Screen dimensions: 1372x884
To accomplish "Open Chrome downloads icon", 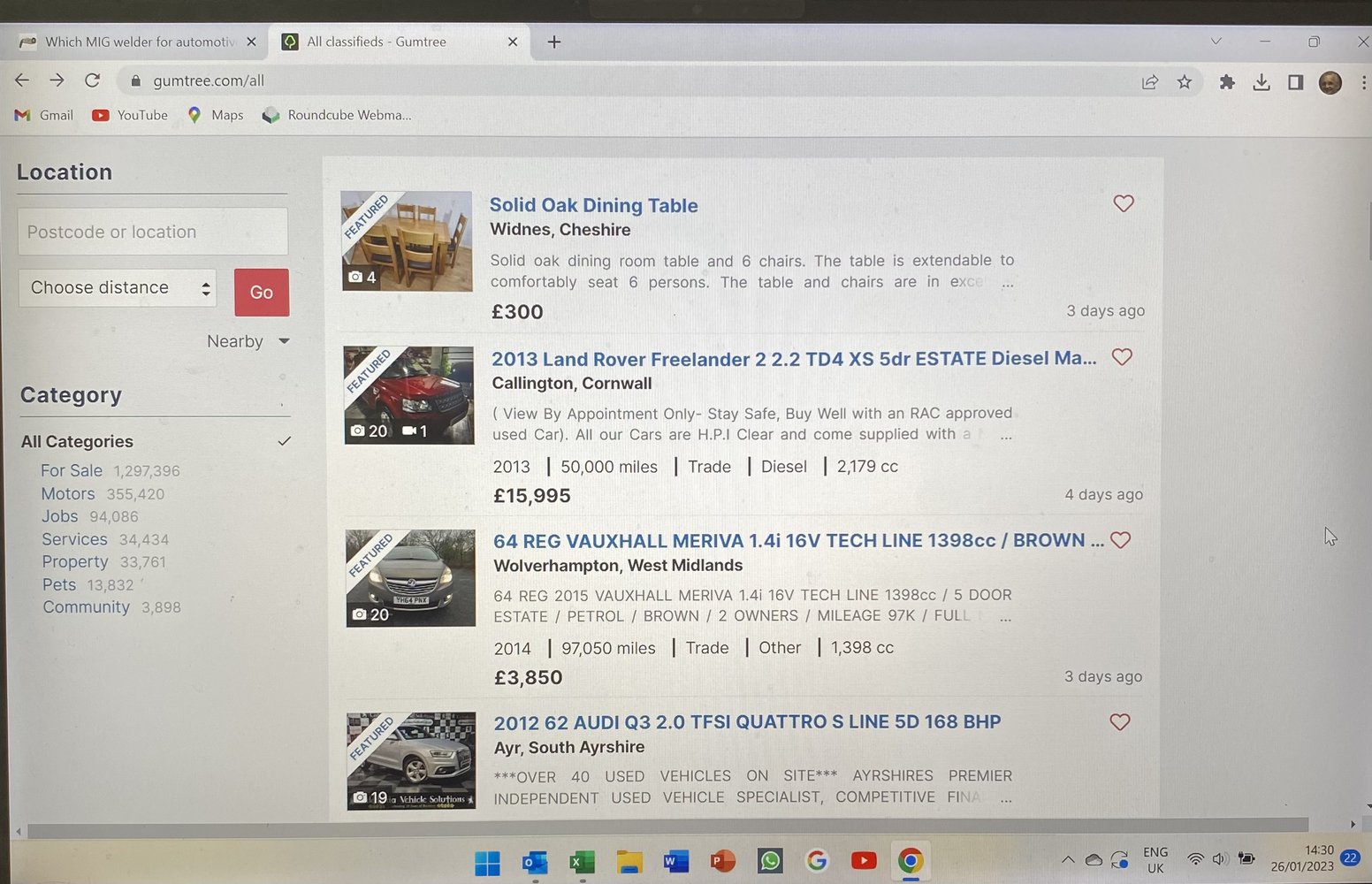I will [1261, 82].
